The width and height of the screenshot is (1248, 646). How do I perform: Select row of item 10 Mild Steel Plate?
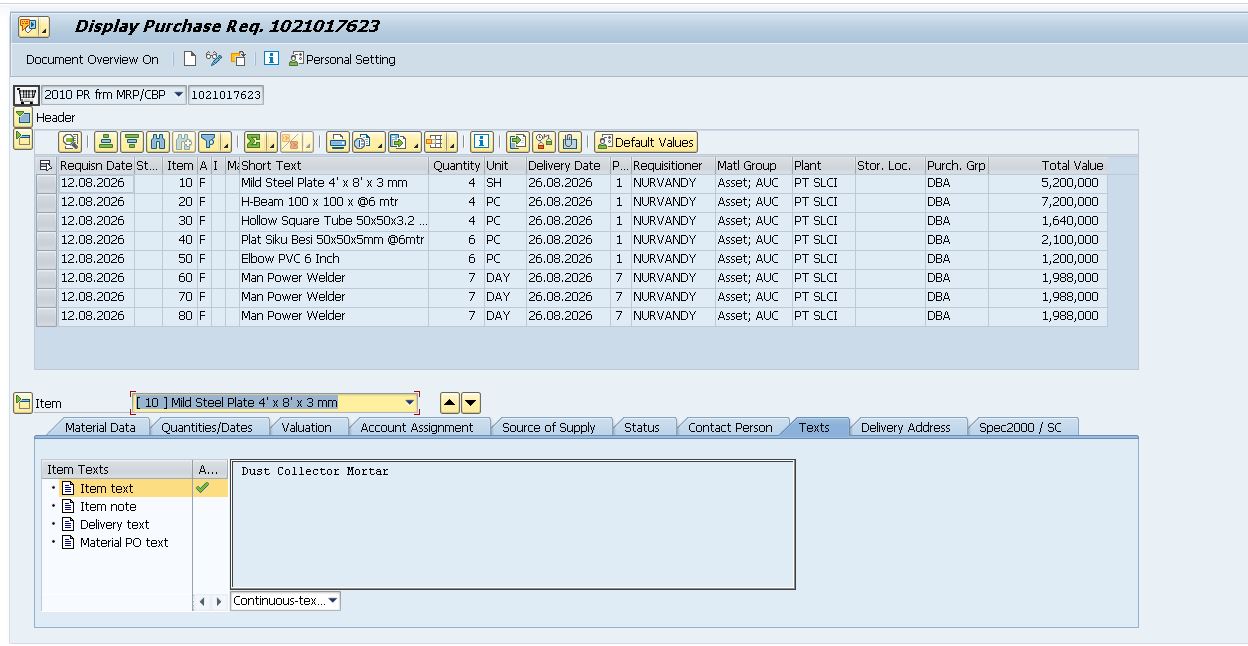[46, 183]
